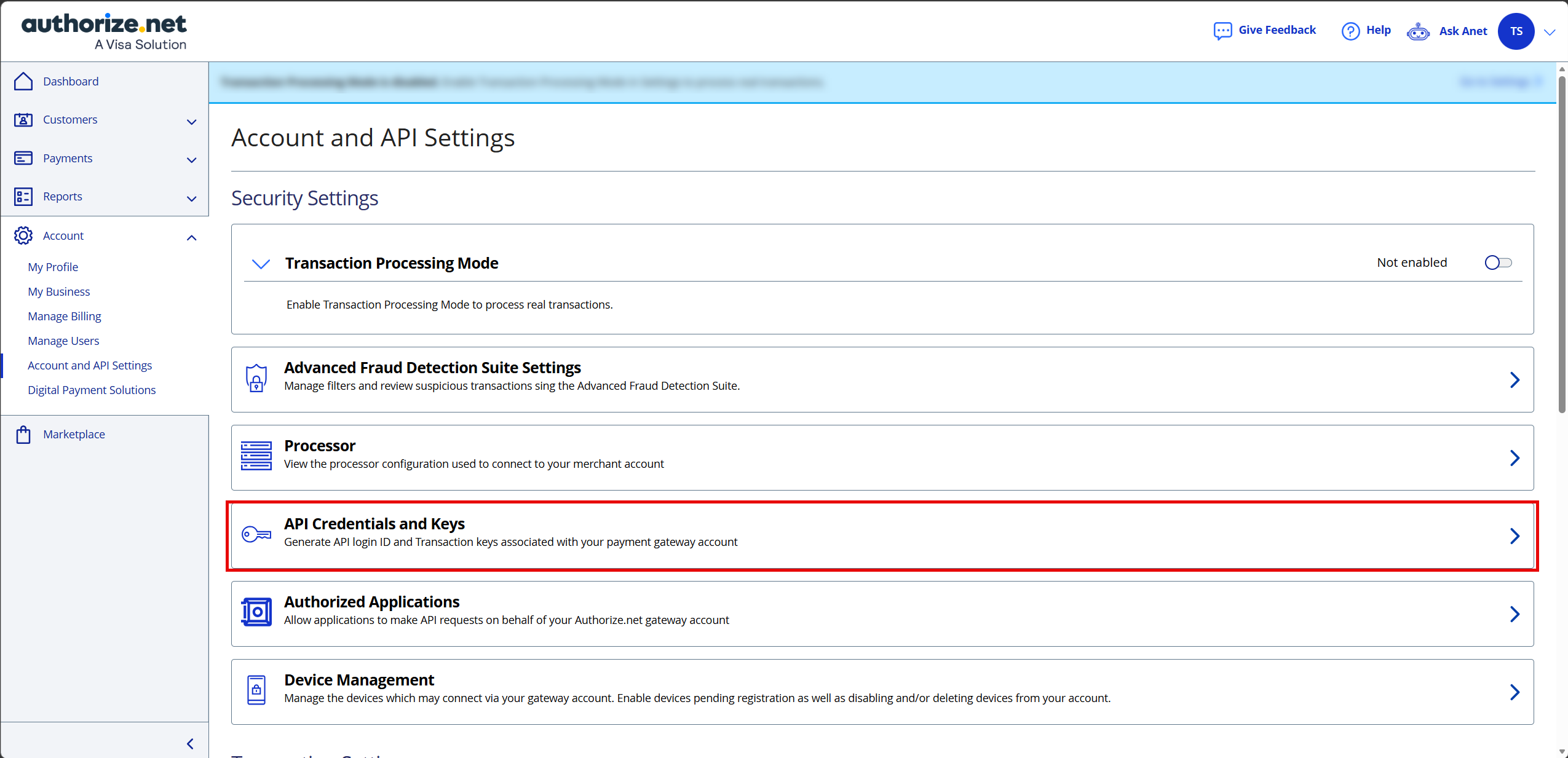Click the scrollbar down arrow
The width and height of the screenshot is (1568, 758).
[1562, 751]
